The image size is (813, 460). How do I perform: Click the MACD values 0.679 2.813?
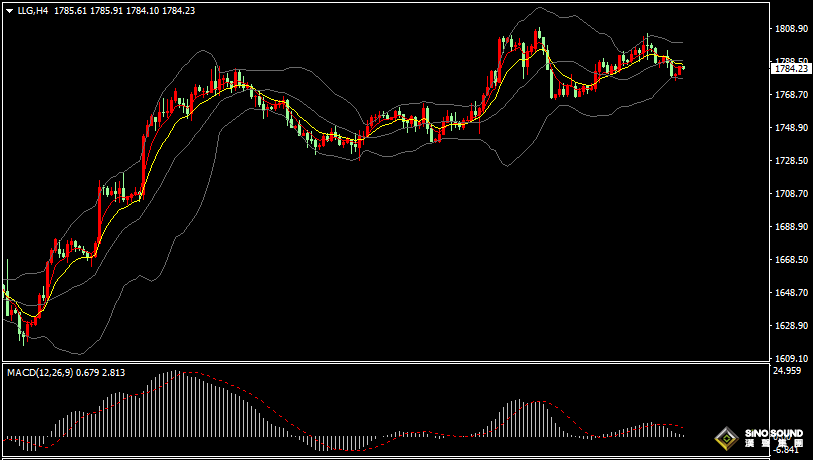[101, 372]
